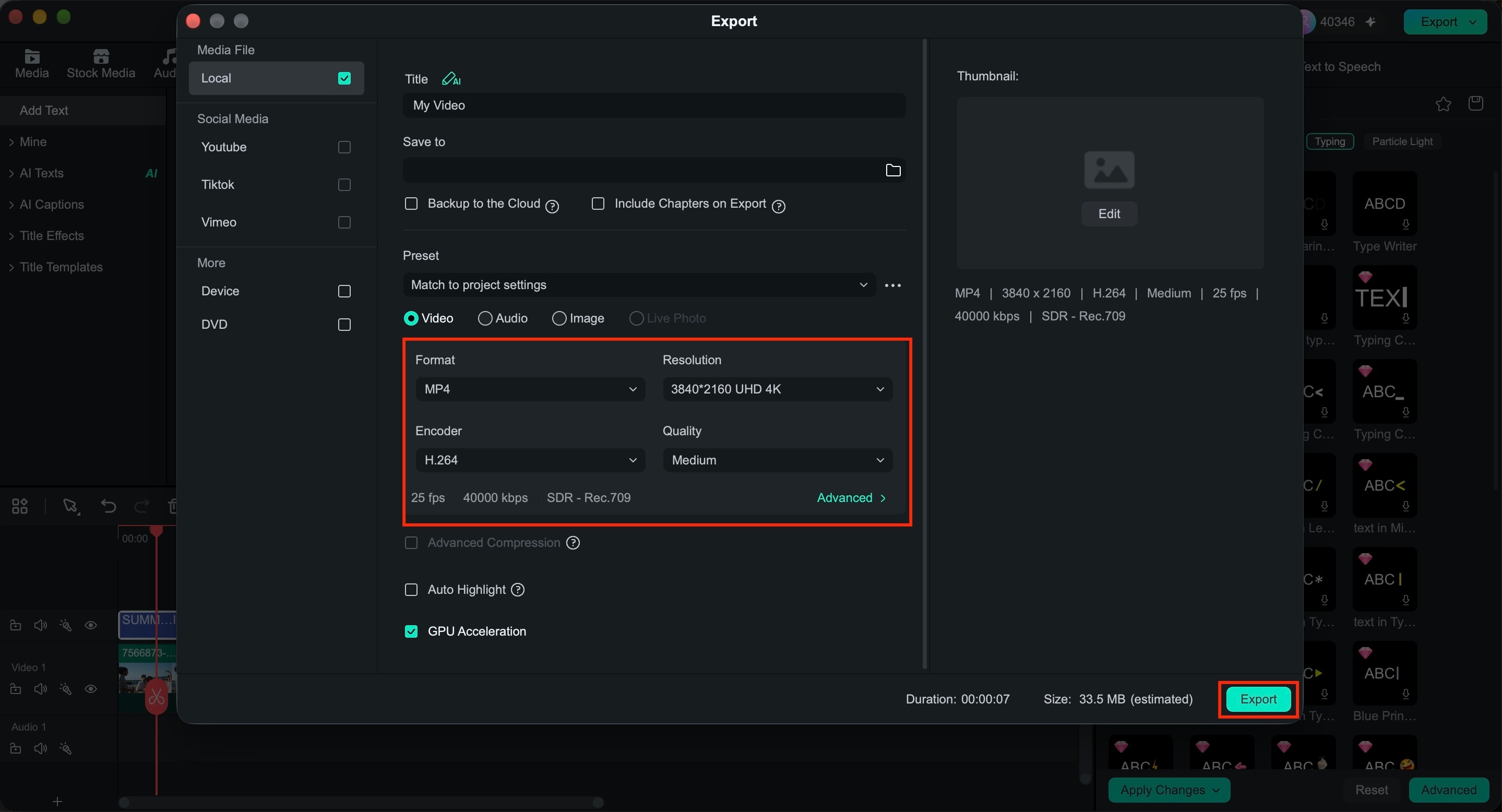Select the Particle Light filter tag

coord(1402,141)
